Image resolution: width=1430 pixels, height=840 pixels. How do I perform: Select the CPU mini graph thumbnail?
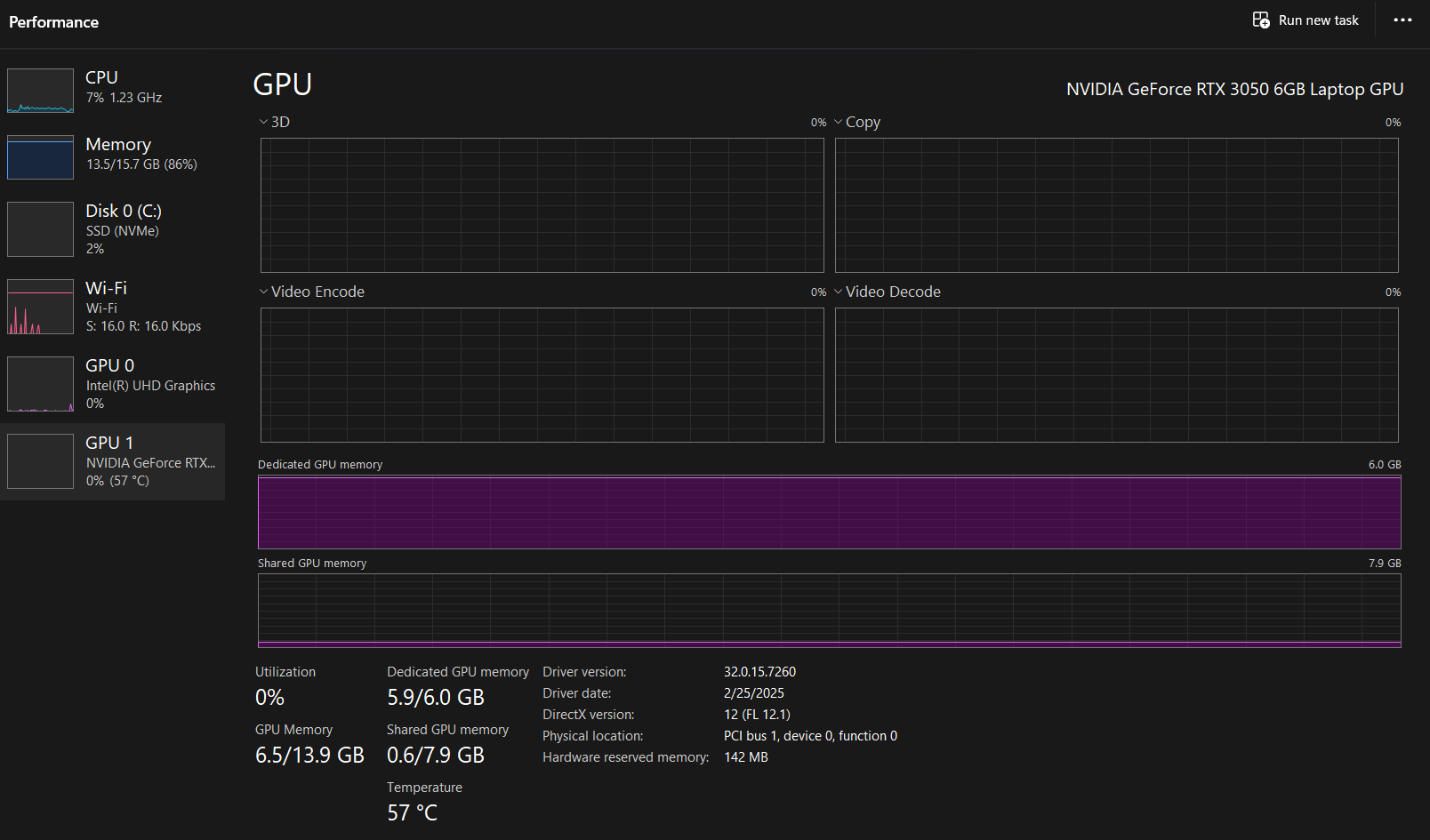tap(40, 91)
